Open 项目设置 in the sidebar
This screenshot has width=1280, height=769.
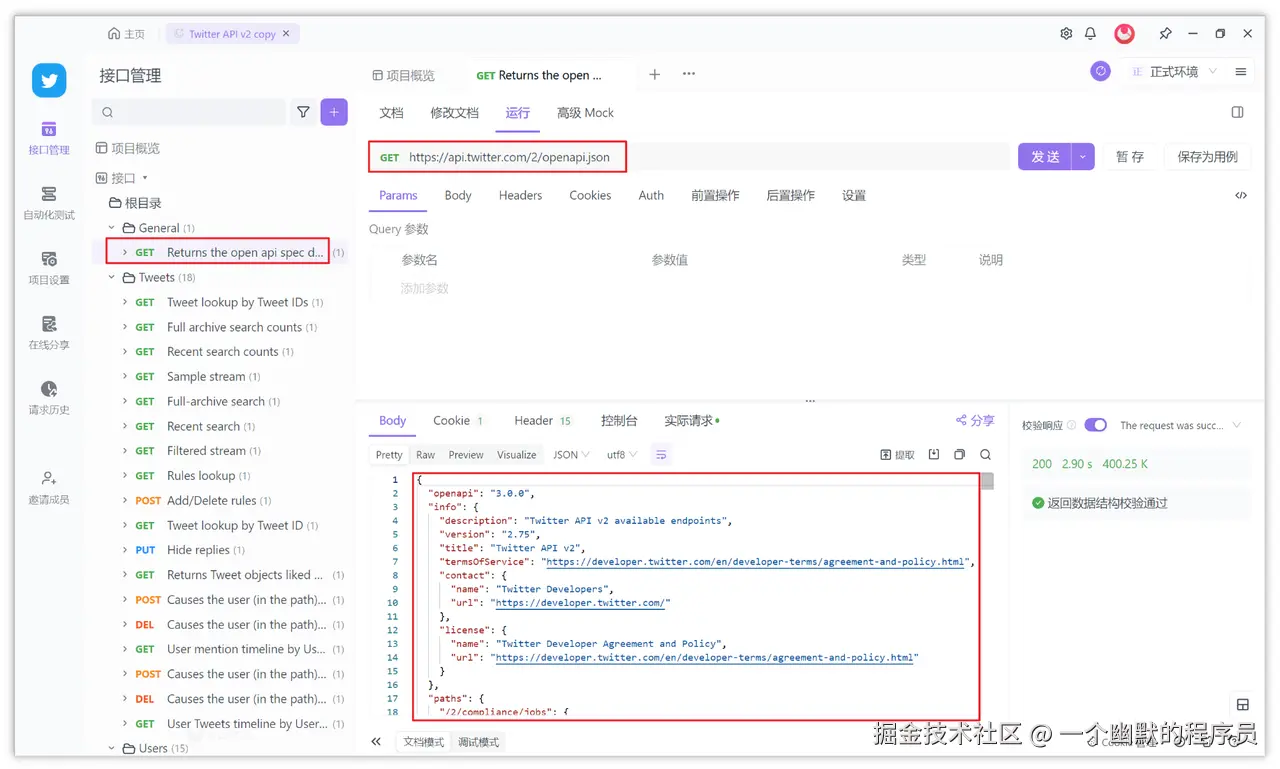(49, 268)
